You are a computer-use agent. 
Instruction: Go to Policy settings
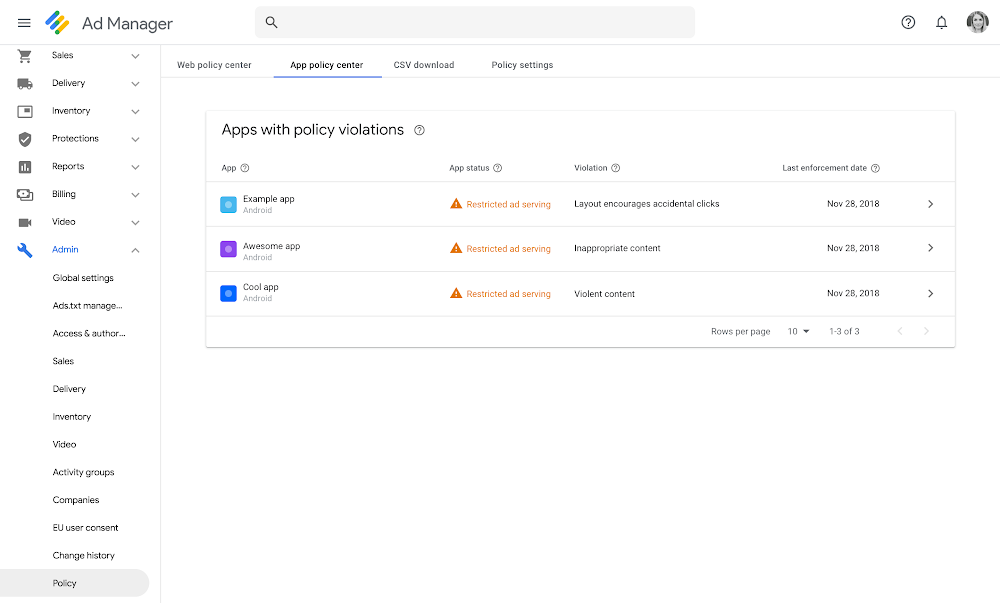point(521,64)
